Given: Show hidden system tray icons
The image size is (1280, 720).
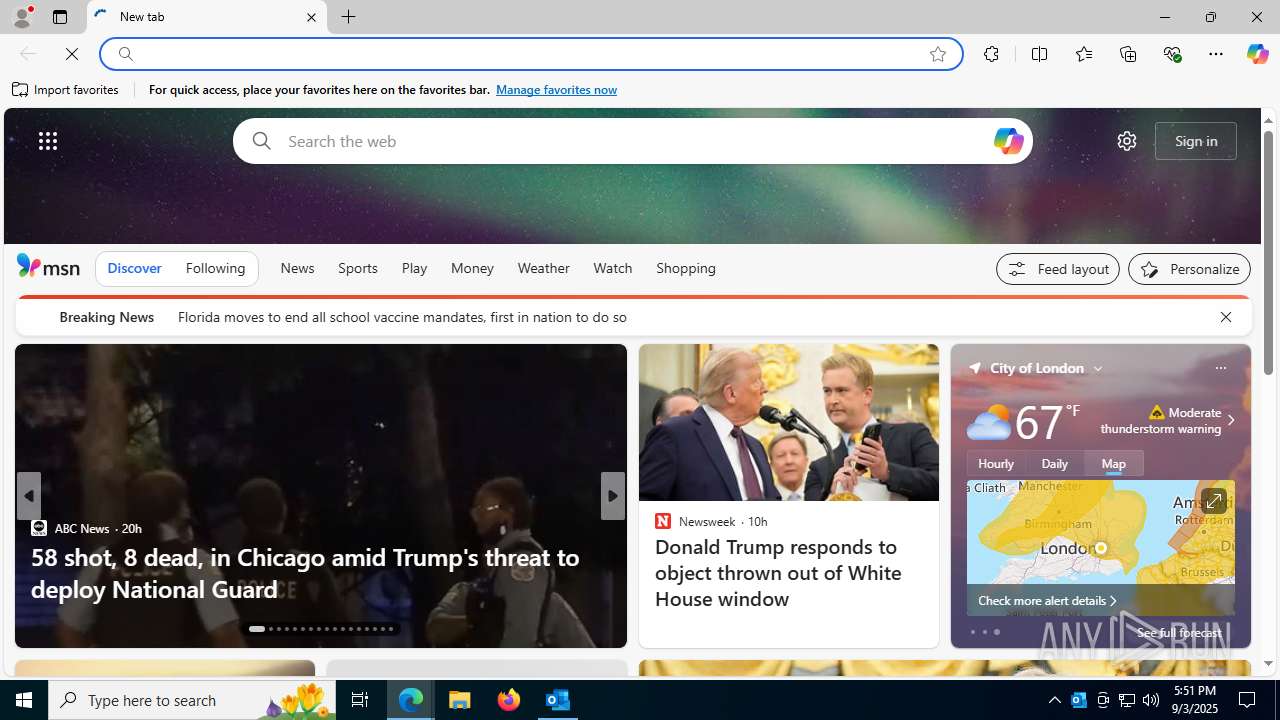Looking at the screenshot, I should pyautogui.click(x=1054, y=700).
